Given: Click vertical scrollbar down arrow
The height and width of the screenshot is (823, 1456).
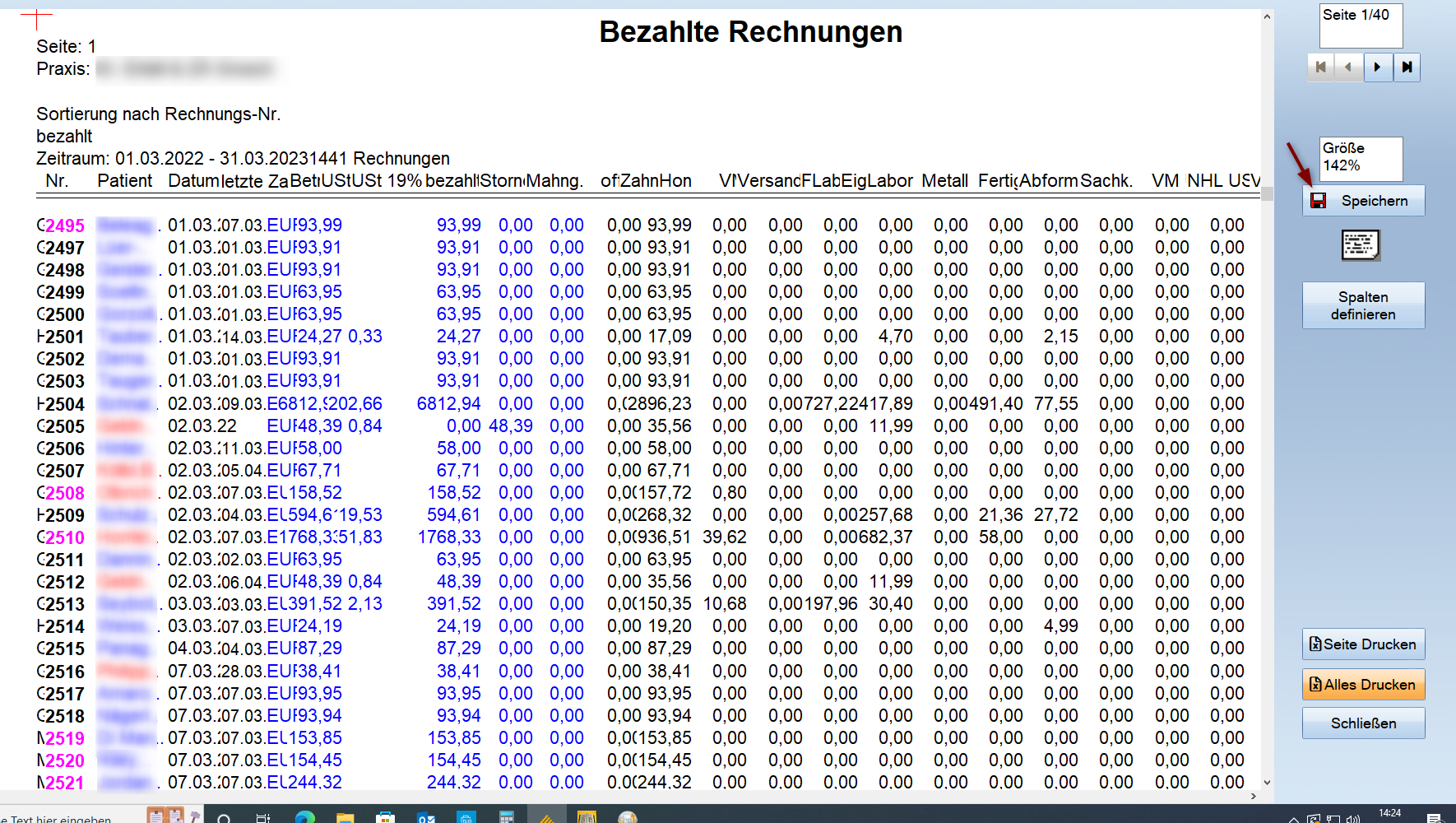Looking at the screenshot, I should pyautogui.click(x=1267, y=783).
